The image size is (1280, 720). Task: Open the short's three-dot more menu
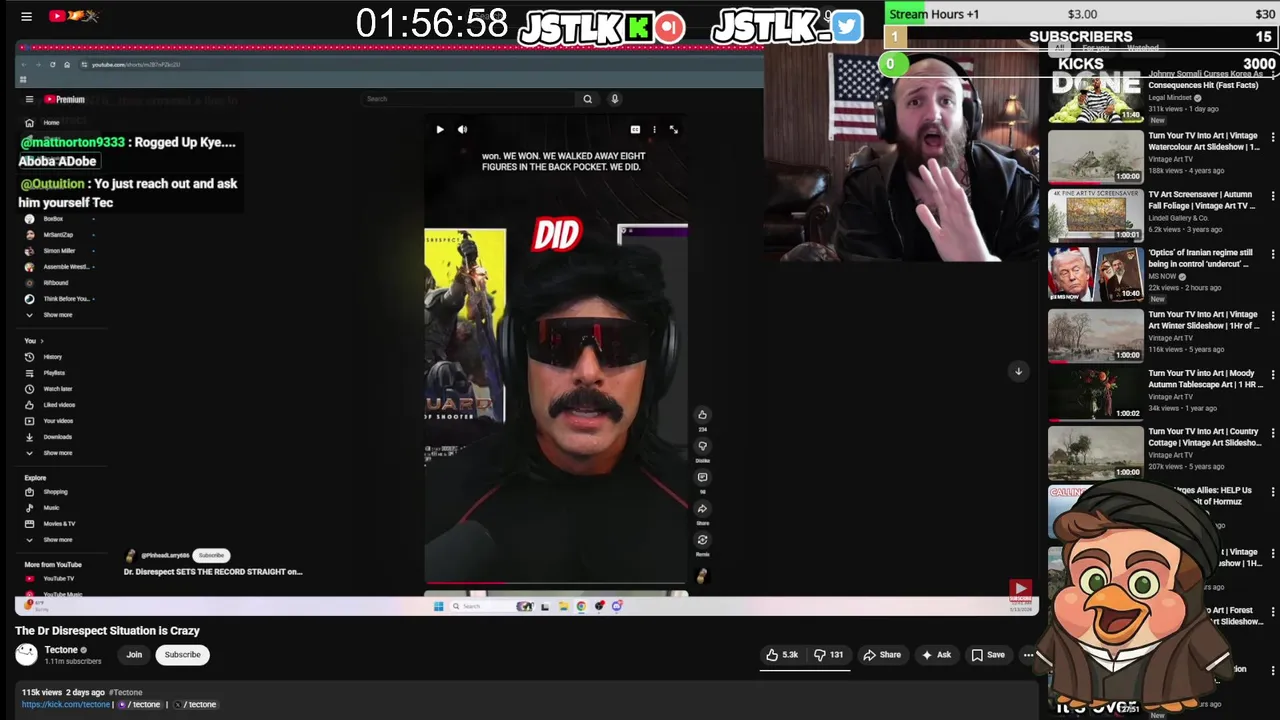[x=654, y=129]
